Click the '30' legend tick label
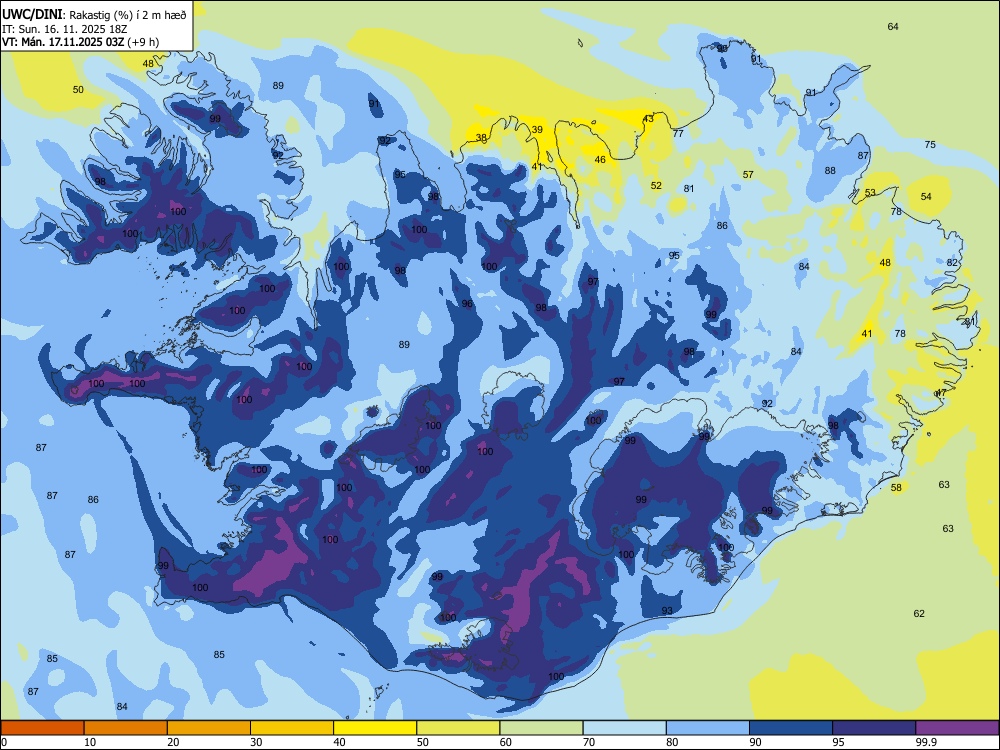This screenshot has height=750, width=1000. tap(256, 742)
